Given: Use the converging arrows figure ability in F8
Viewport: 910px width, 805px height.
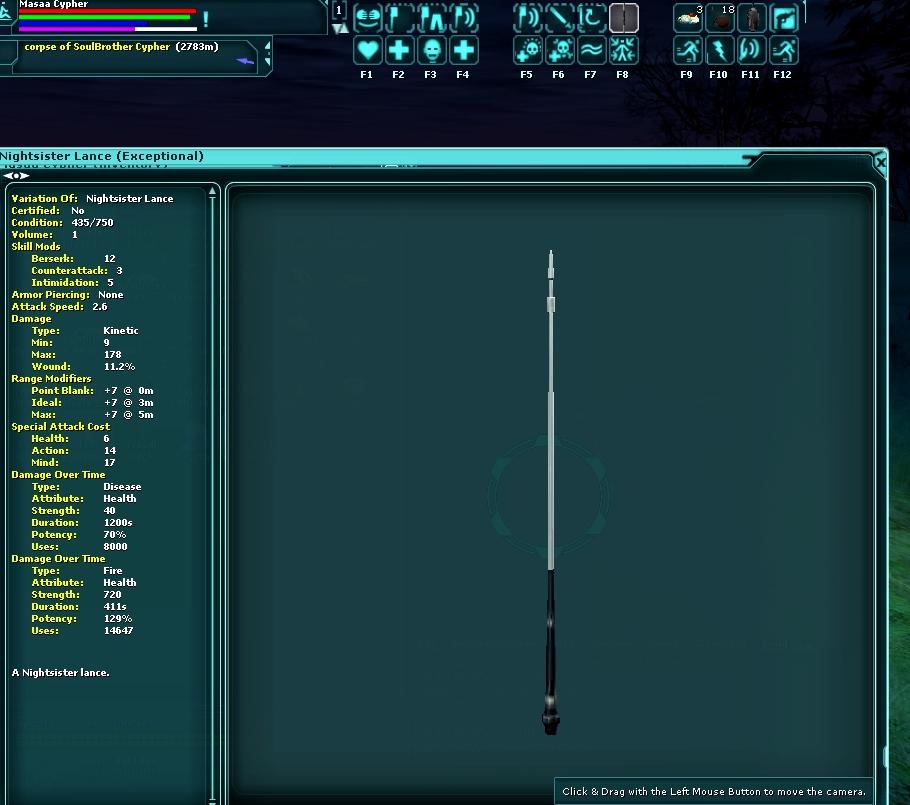Looking at the screenshot, I should (624, 50).
